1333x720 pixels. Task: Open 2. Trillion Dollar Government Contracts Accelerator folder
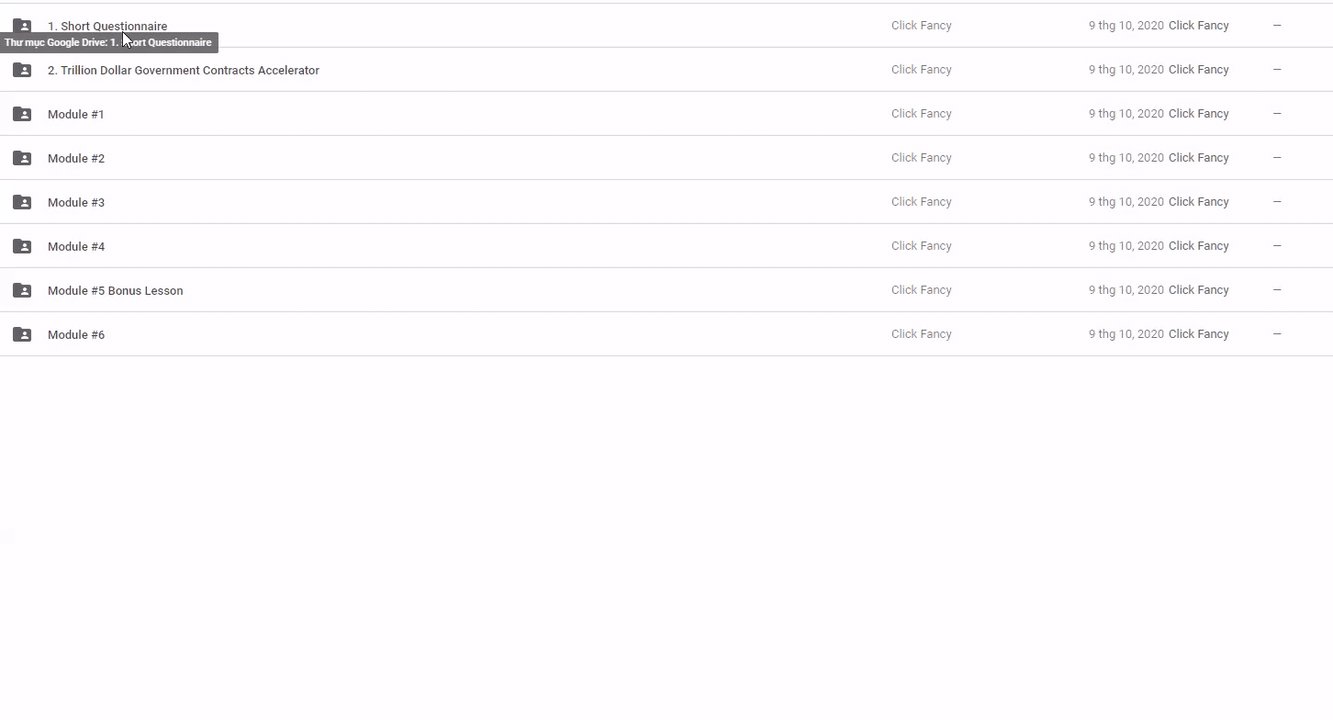click(x=183, y=70)
